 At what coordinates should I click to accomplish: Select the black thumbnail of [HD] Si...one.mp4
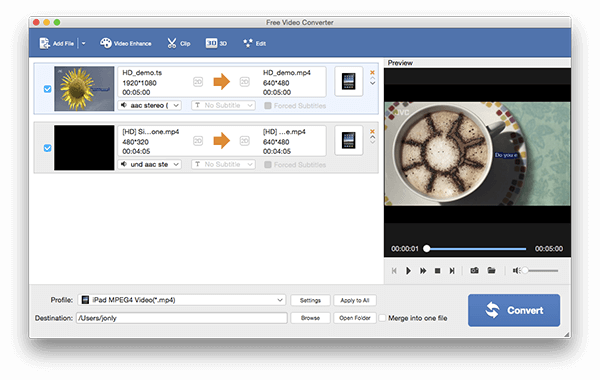click(84, 148)
